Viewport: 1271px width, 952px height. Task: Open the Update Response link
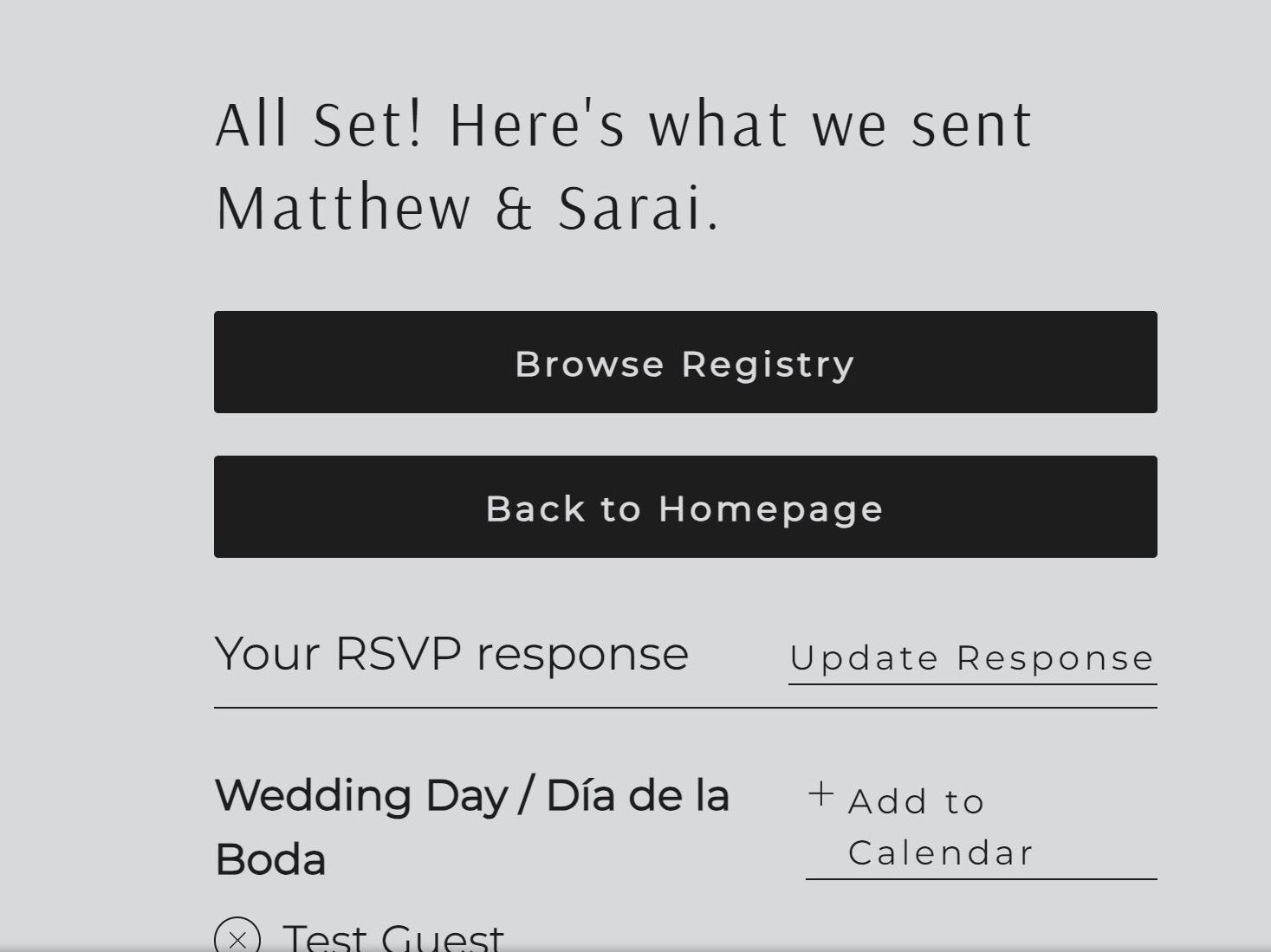point(972,658)
